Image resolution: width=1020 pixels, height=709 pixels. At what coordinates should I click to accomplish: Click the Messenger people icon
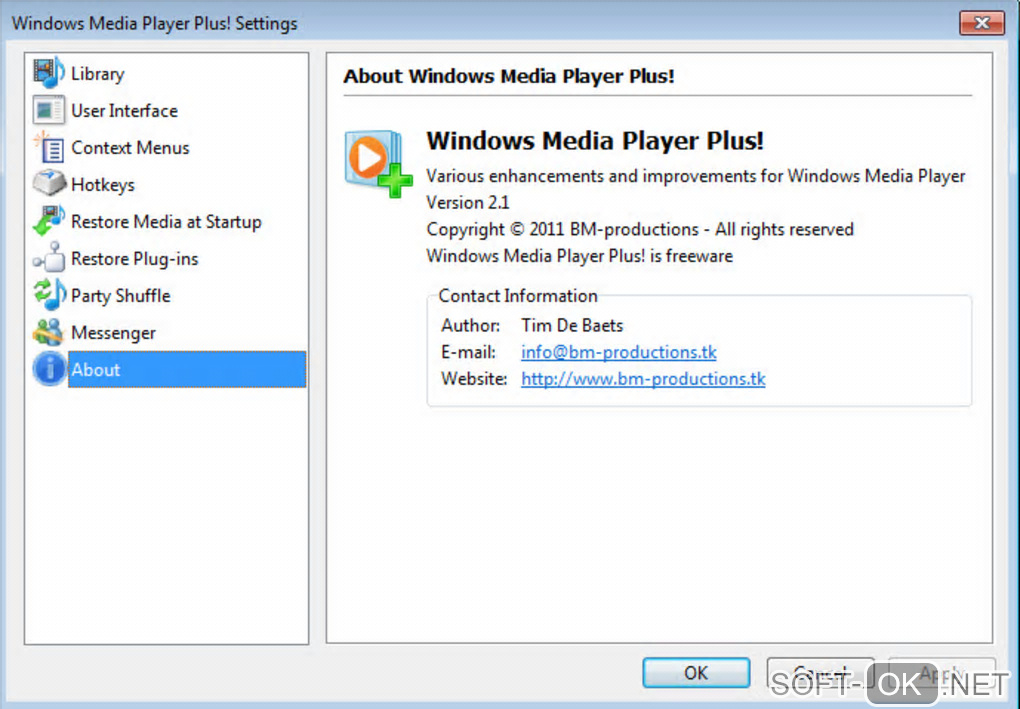49,332
